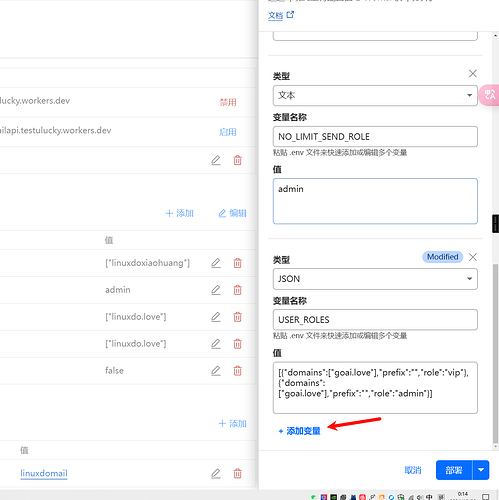Screen dimensions: 499x500
Task: Remove the USER_ROLES variable block
Action: point(473,257)
